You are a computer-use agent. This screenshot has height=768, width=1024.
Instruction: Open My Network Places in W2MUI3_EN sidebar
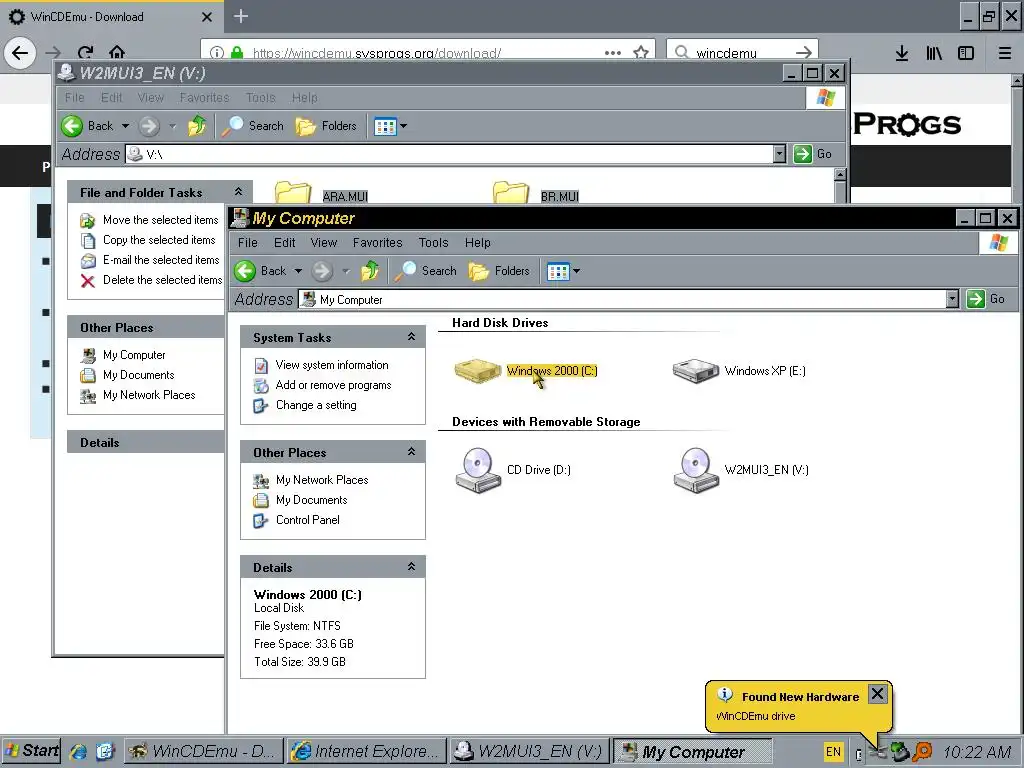(149, 395)
